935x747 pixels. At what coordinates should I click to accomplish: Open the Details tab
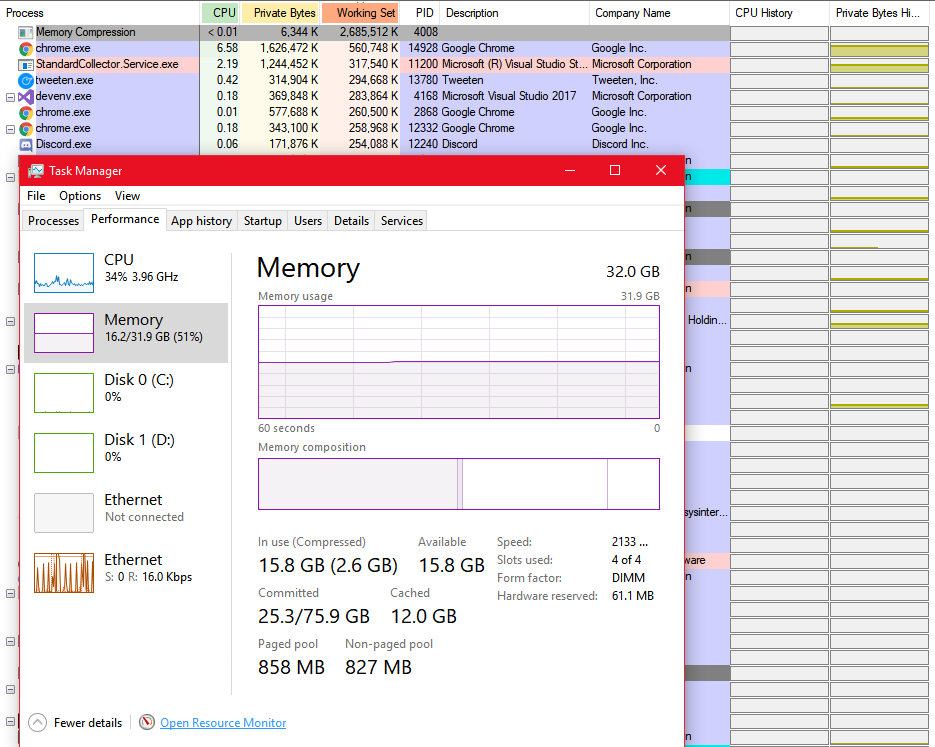click(351, 221)
